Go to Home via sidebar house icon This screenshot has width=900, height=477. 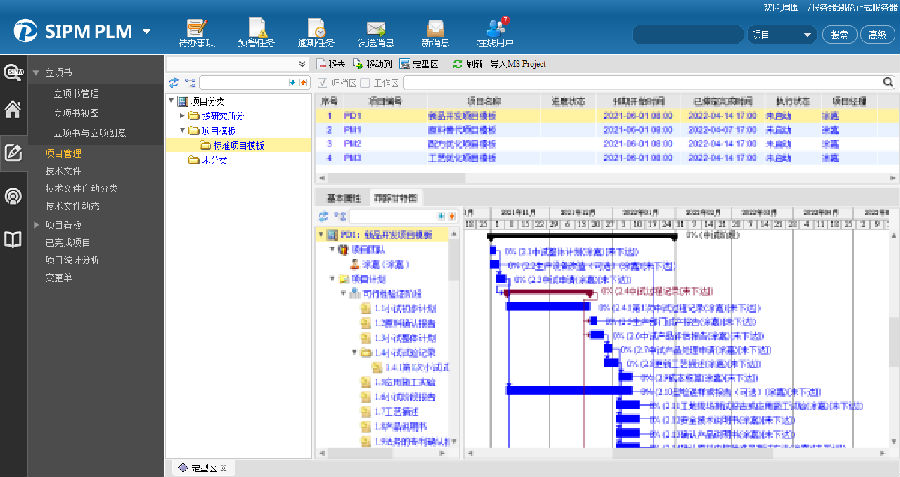13,109
